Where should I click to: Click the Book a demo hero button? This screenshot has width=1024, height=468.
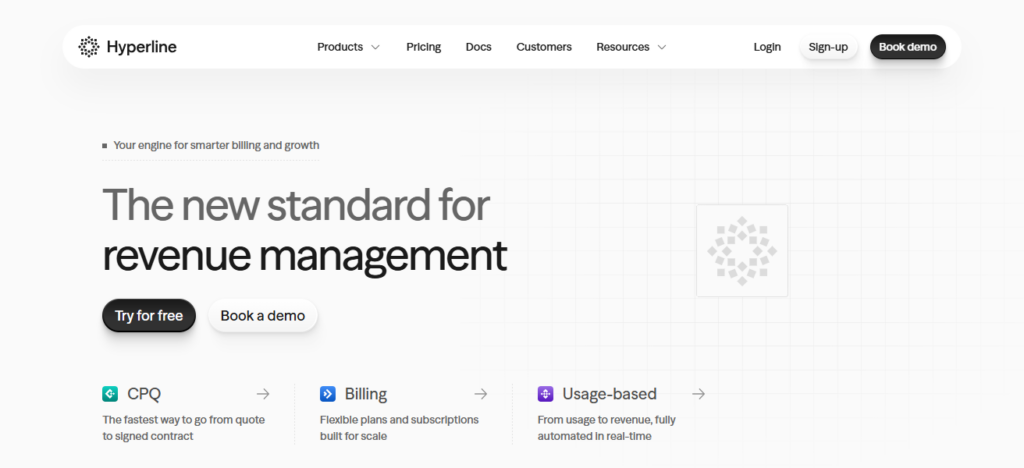tap(263, 316)
